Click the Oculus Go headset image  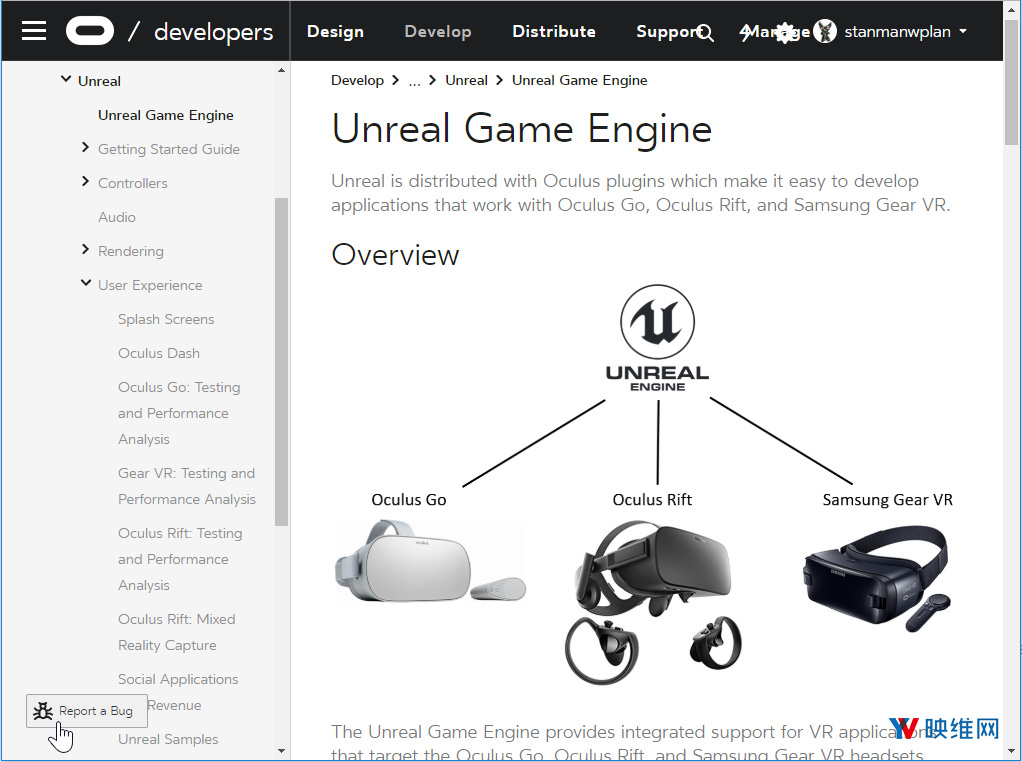430,561
